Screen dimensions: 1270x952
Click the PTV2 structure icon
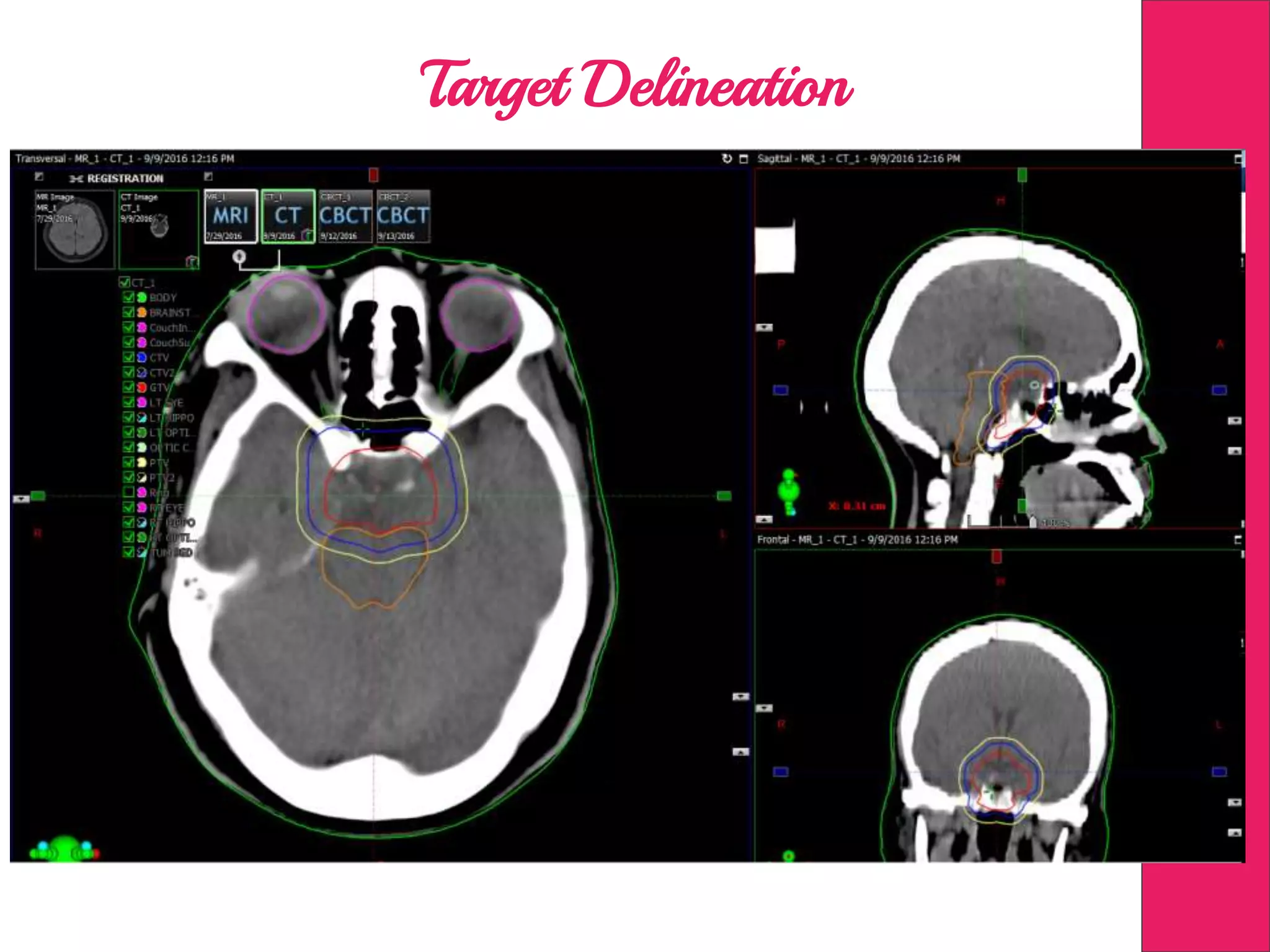[x=141, y=477]
